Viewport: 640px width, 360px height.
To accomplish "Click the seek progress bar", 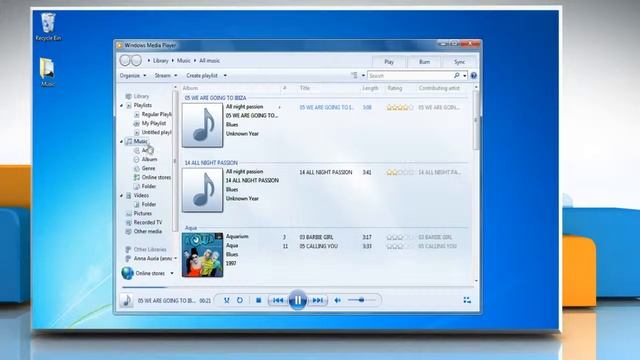I will 297,287.
